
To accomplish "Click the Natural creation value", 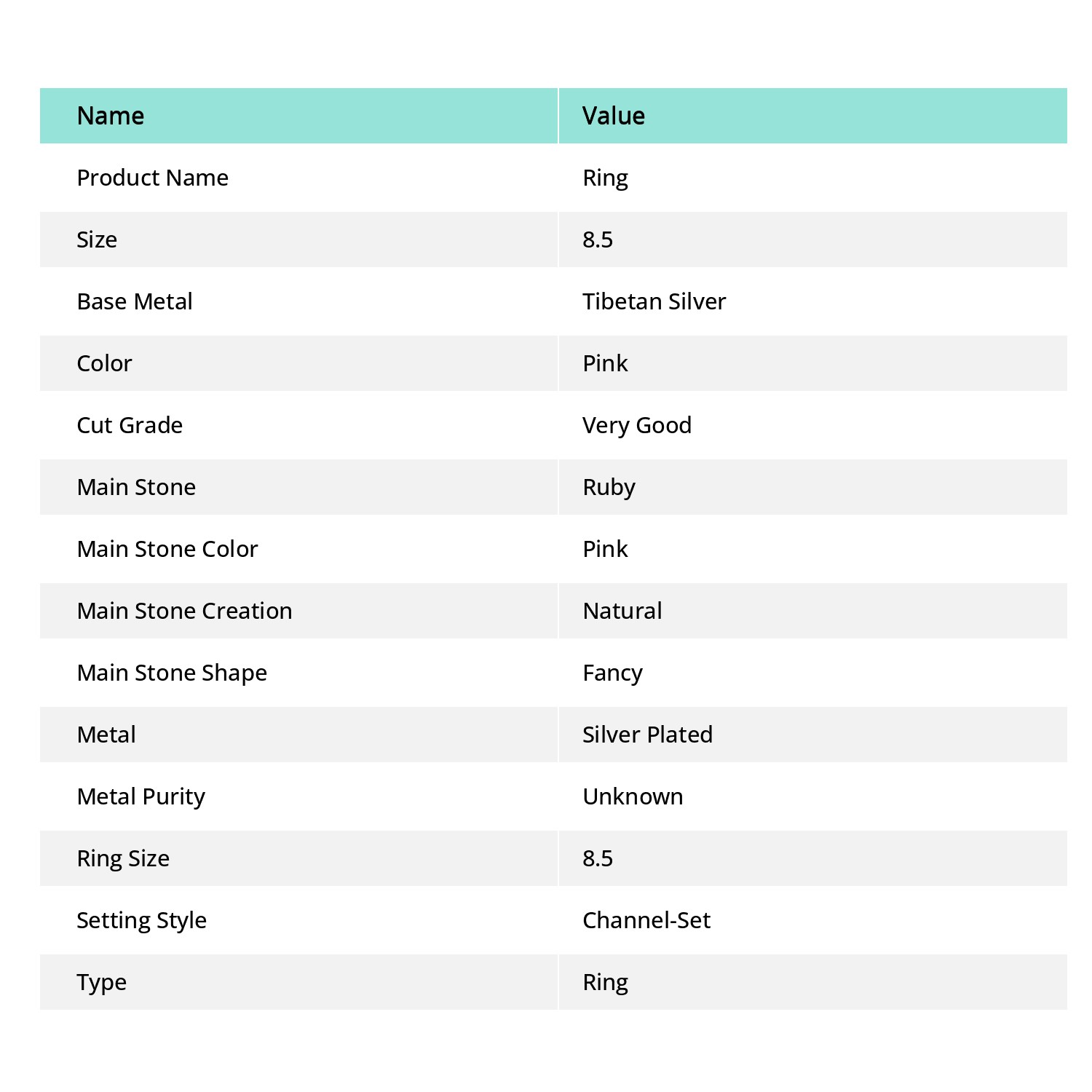I will click(622, 611).
